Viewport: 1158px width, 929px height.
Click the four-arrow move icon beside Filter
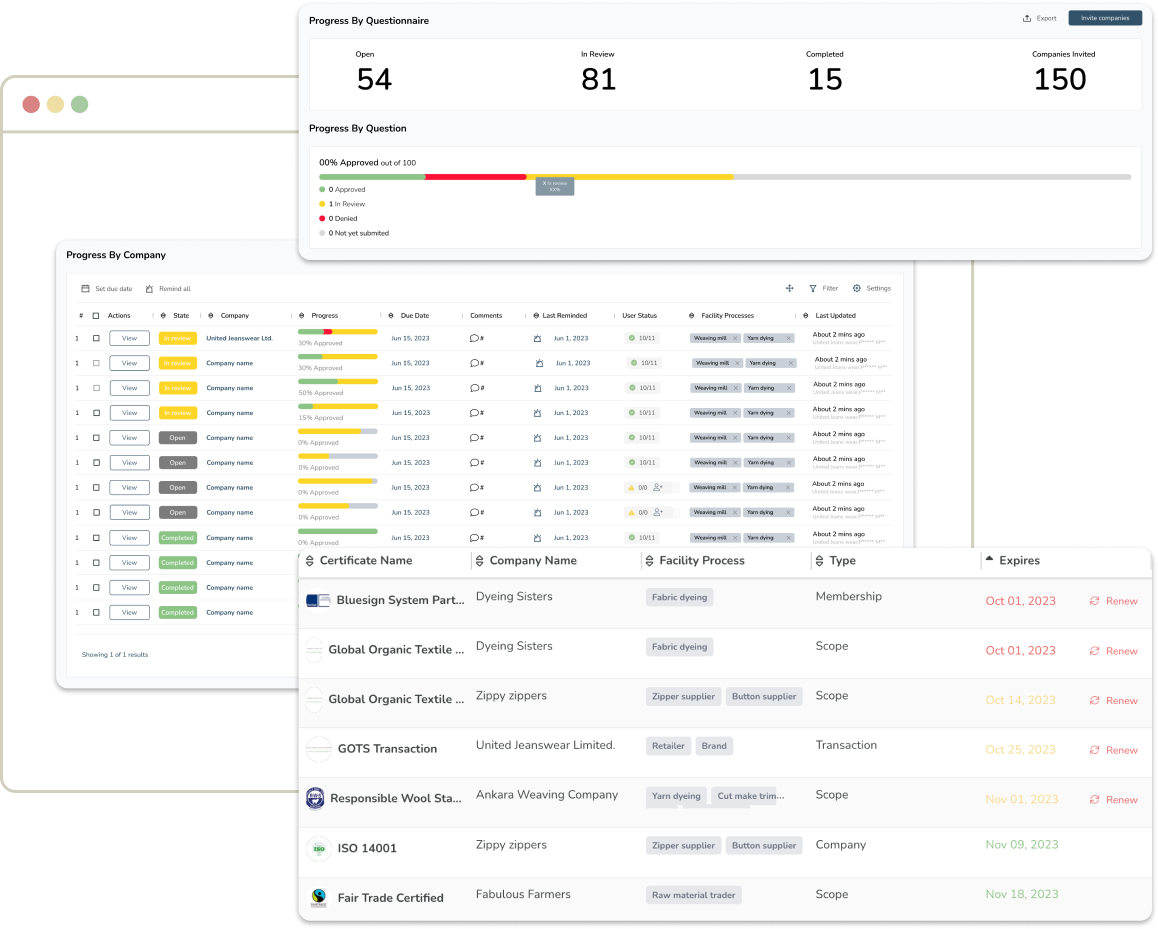[x=789, y=289]
